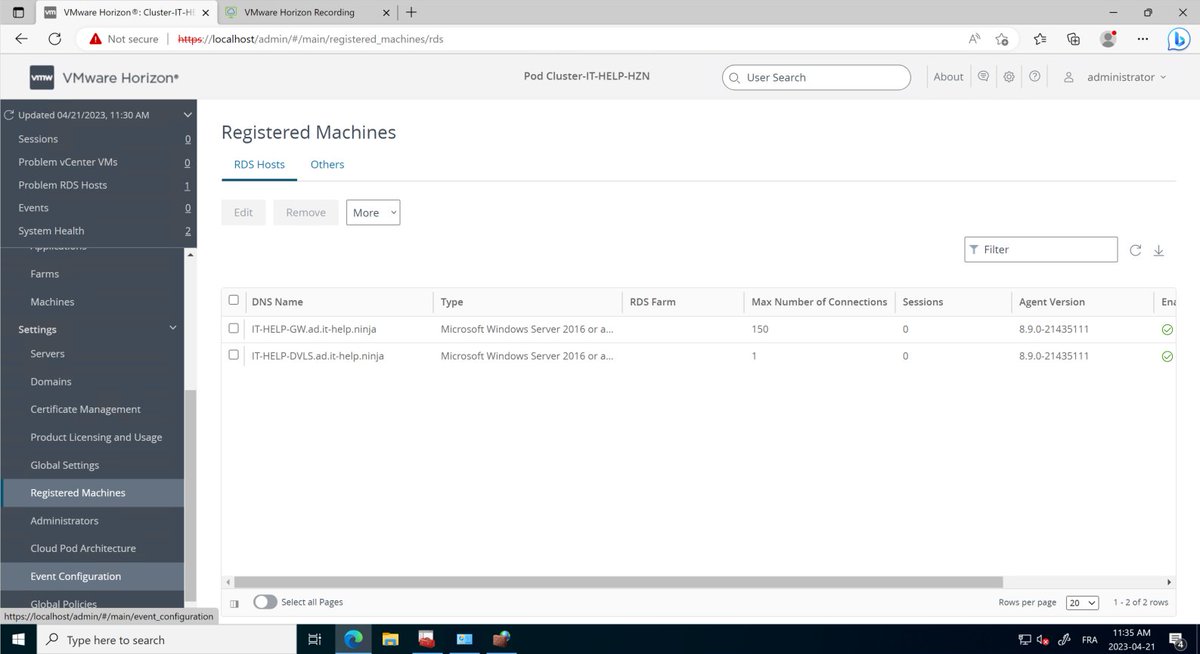Check the IT-HELP-DVLS.ad.it-help.ninja row checkbox
This screenshot has height=654, width=1200.
234,355
